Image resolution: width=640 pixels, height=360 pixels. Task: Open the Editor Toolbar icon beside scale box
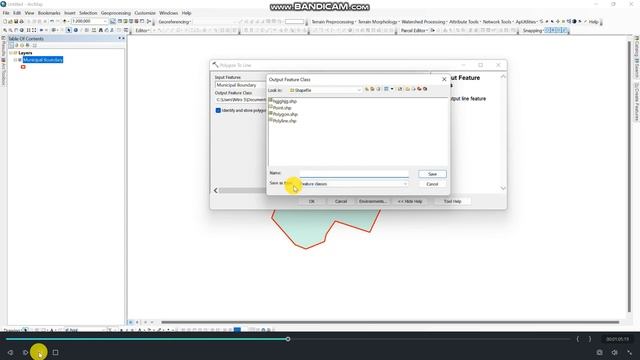point(113,22)
